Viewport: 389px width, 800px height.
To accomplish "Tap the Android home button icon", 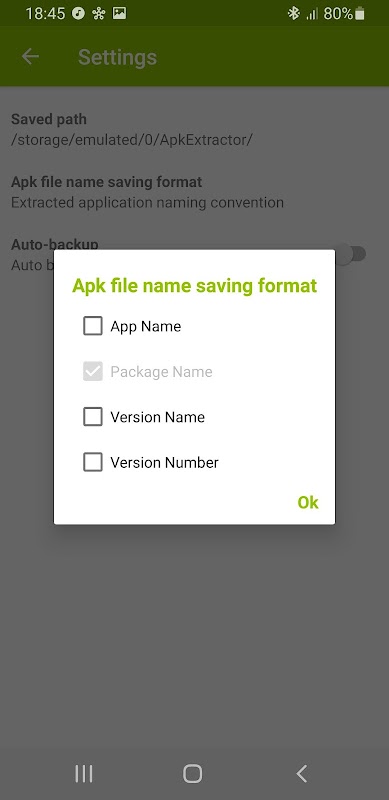I will [192, 773].
